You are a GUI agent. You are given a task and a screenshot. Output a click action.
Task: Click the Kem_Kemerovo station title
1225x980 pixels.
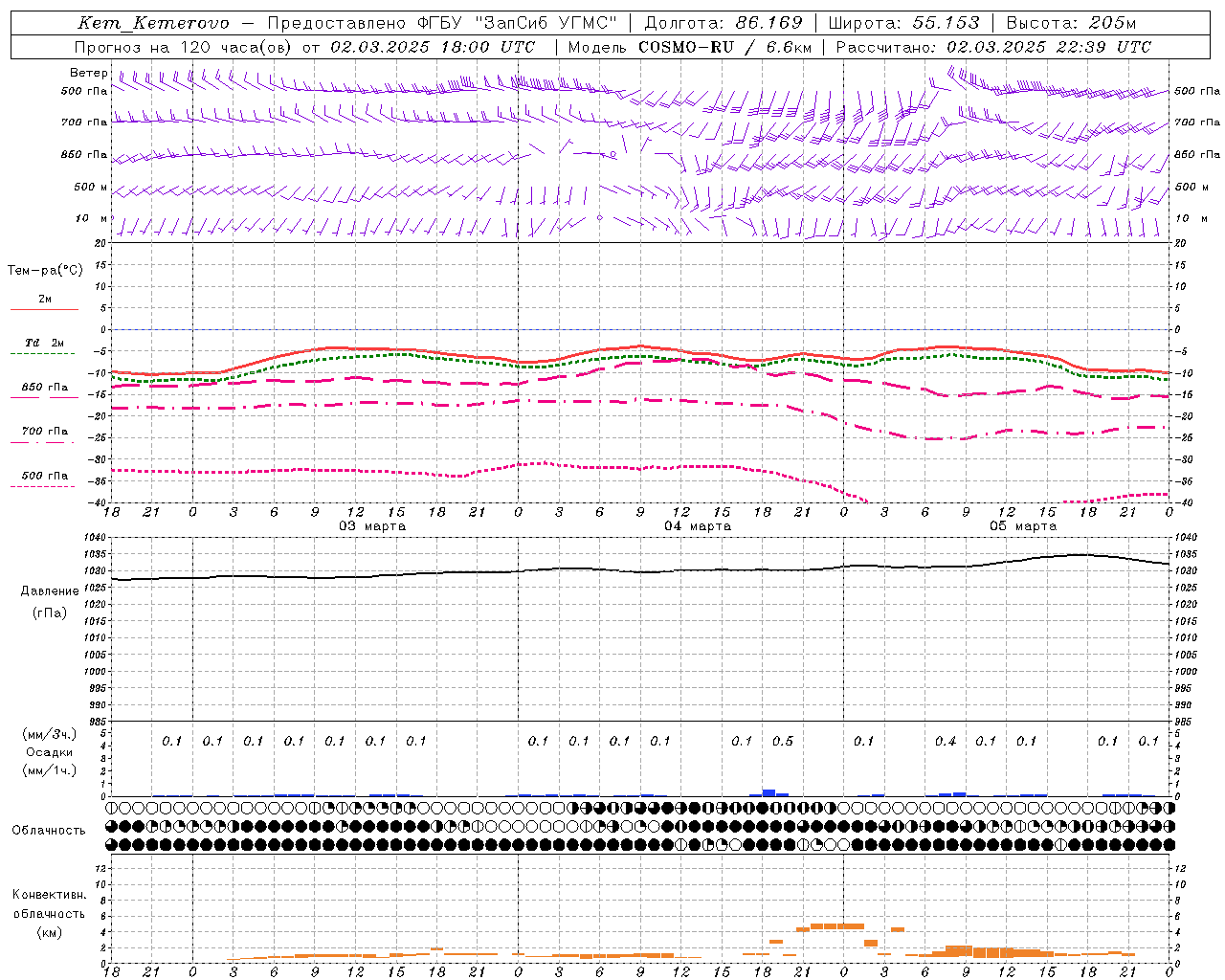tap(153, 23)
